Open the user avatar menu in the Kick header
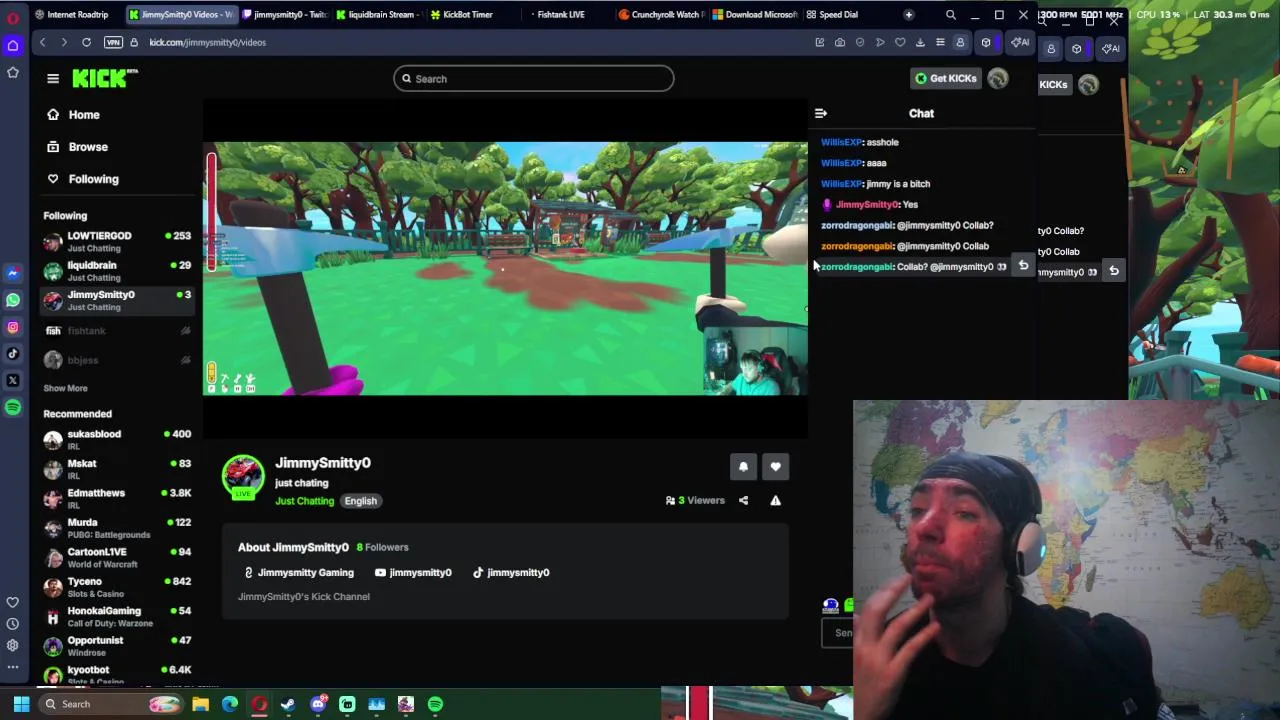This screenshot has width=1280, height=720. coord(998,79)
